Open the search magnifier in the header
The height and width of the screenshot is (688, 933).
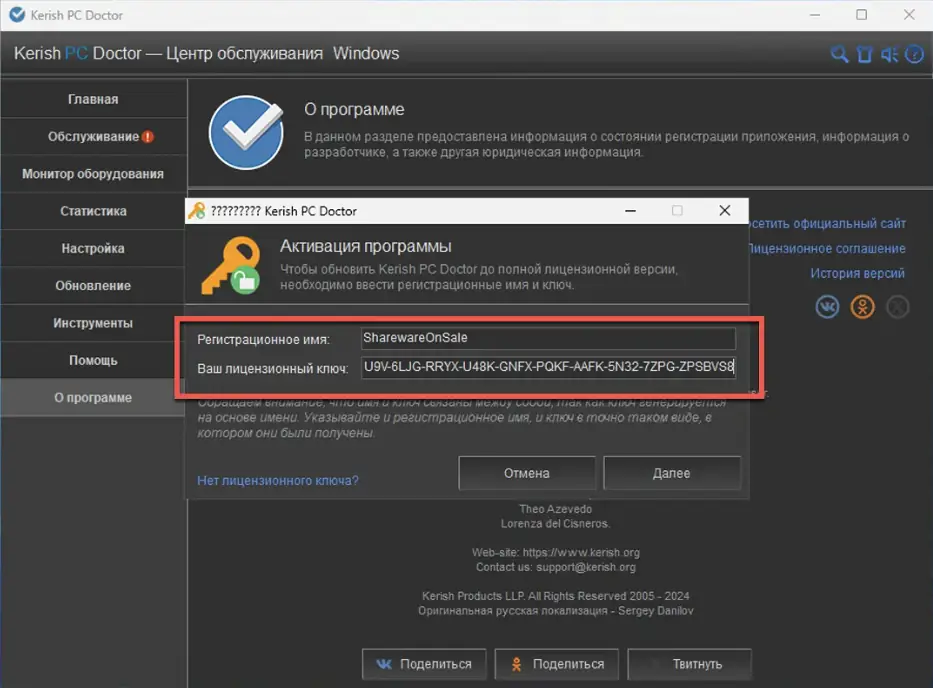[840, 54]
